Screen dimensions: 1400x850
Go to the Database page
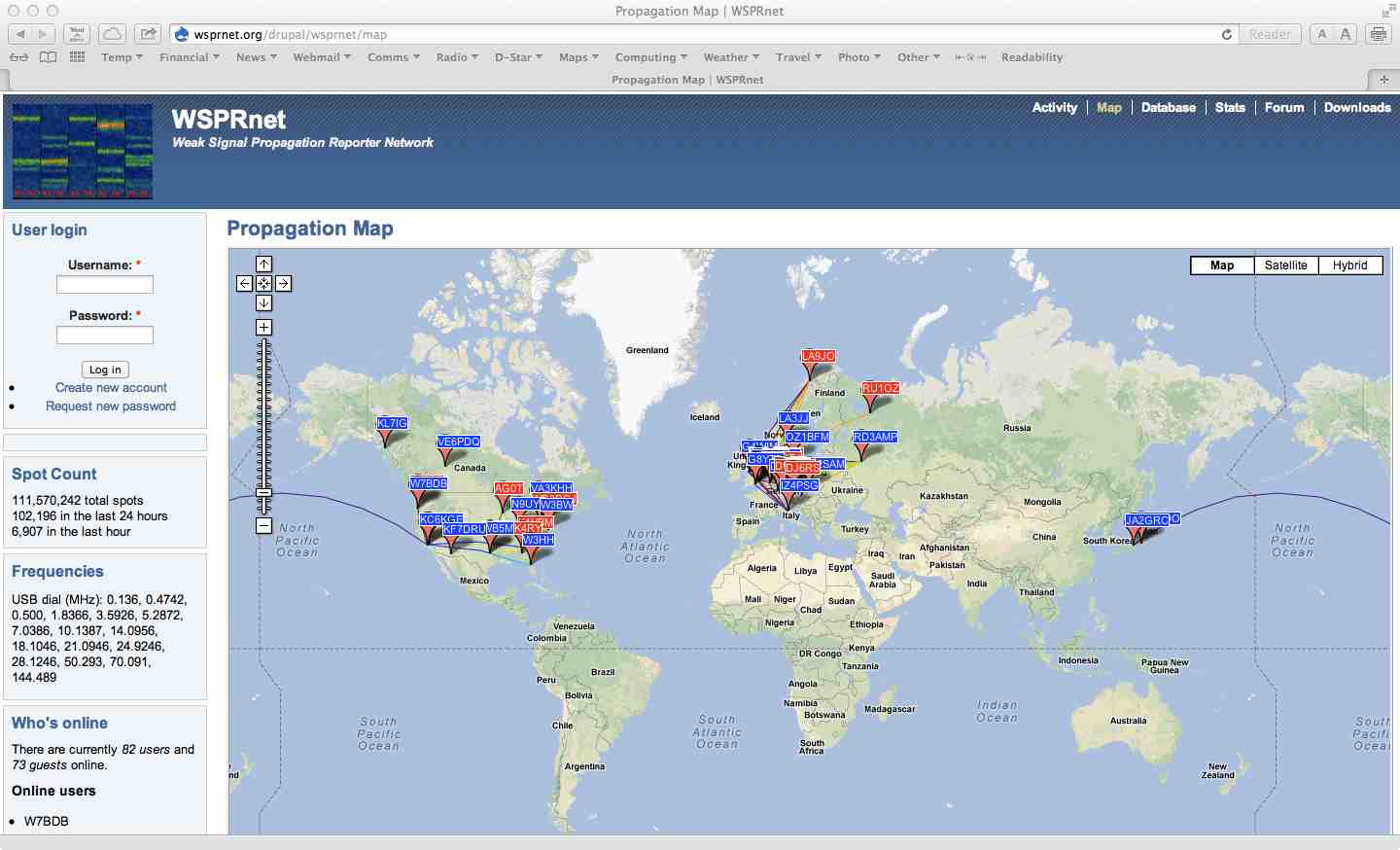[x=1168, y=108]
